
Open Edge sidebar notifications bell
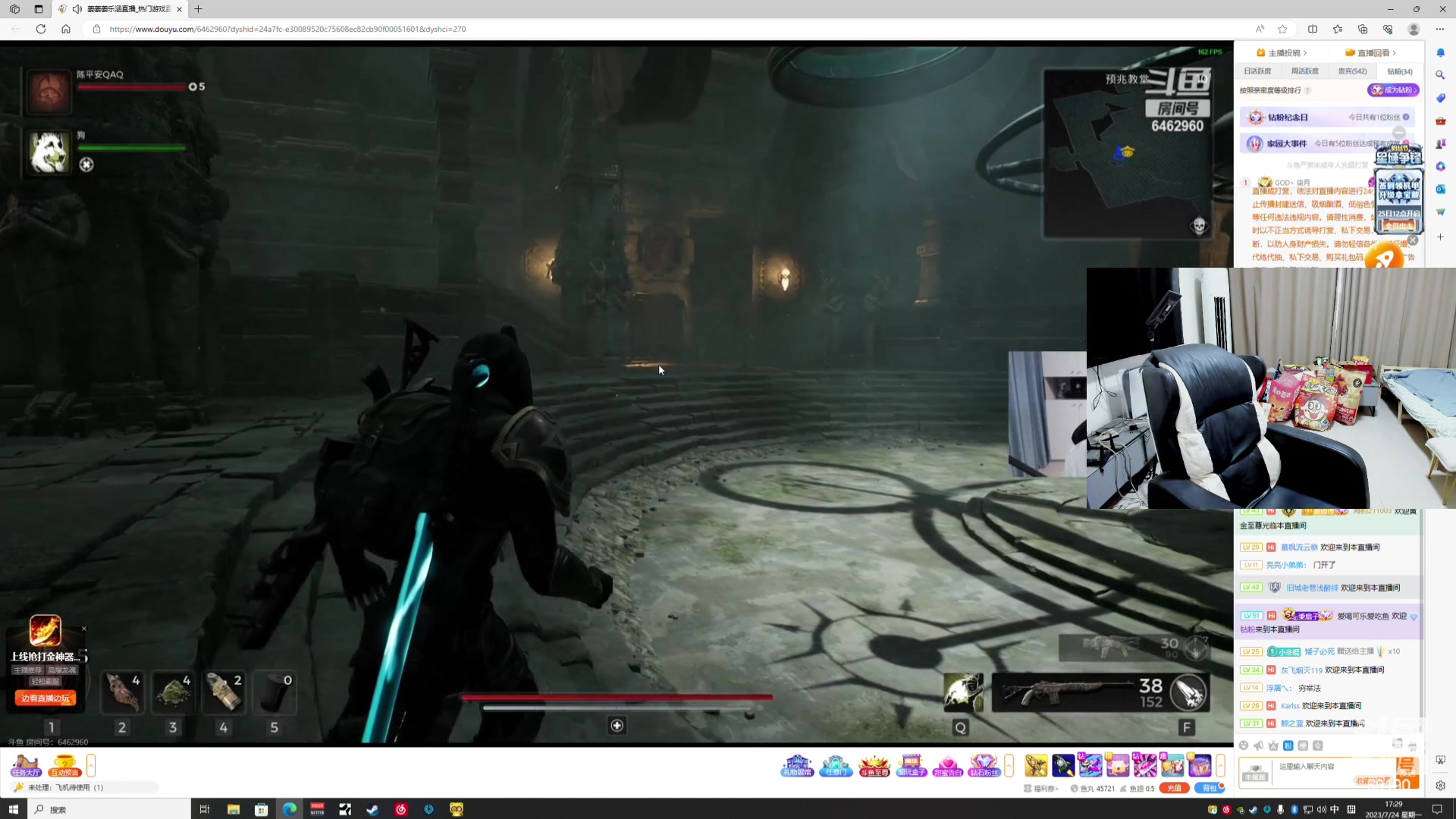(1440, 52)
